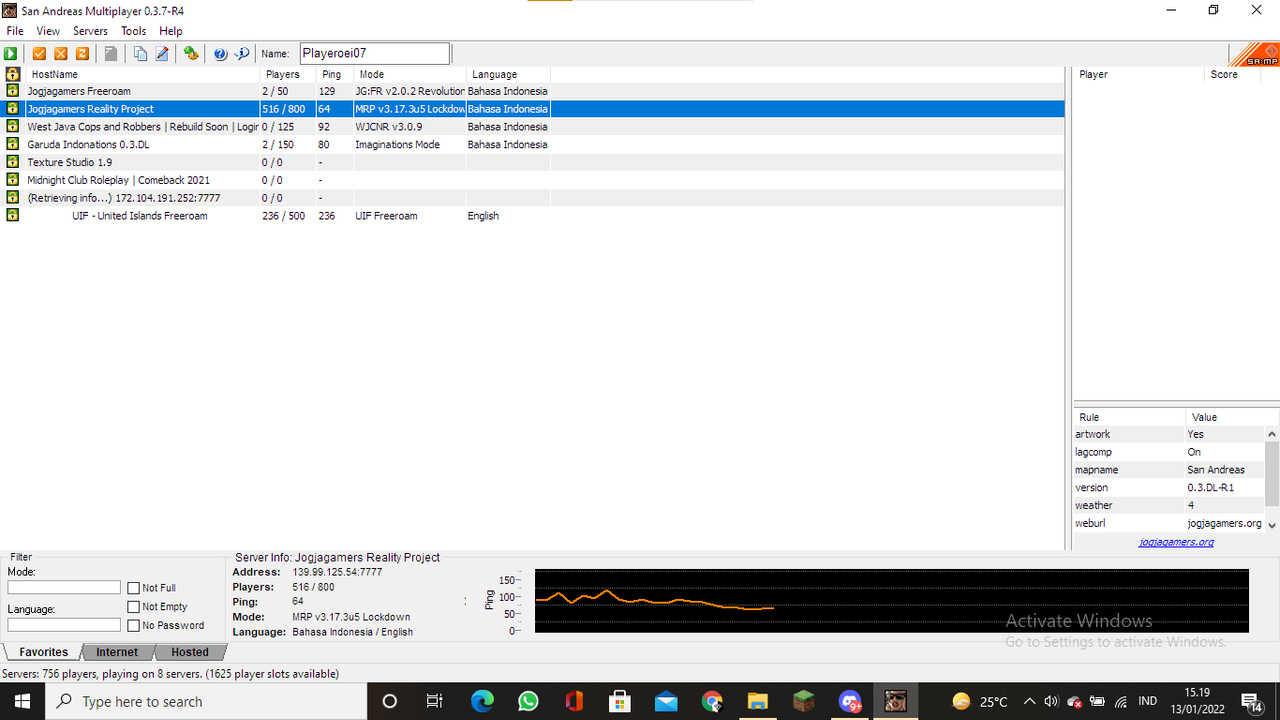Viewport: 1280px width, 720px height.
Task: Click lock icon of UIF United Islands row
Action: (x=12, y=216)
